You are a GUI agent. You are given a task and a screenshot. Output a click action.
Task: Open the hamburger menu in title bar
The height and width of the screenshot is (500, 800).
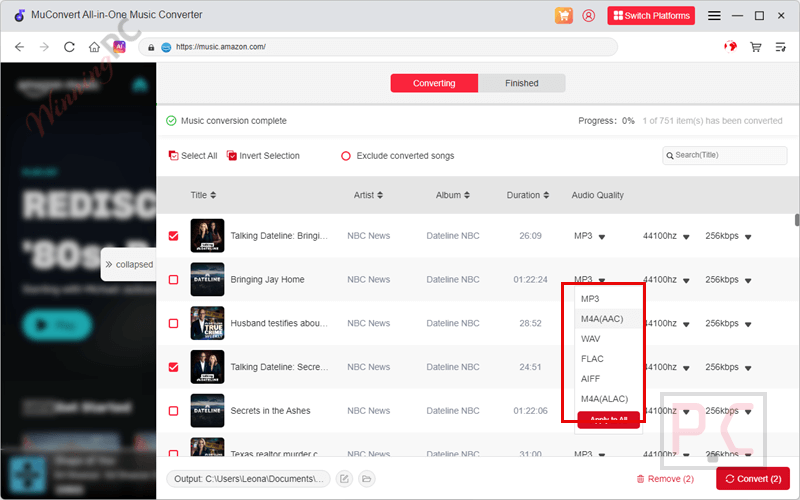(714, 15)
